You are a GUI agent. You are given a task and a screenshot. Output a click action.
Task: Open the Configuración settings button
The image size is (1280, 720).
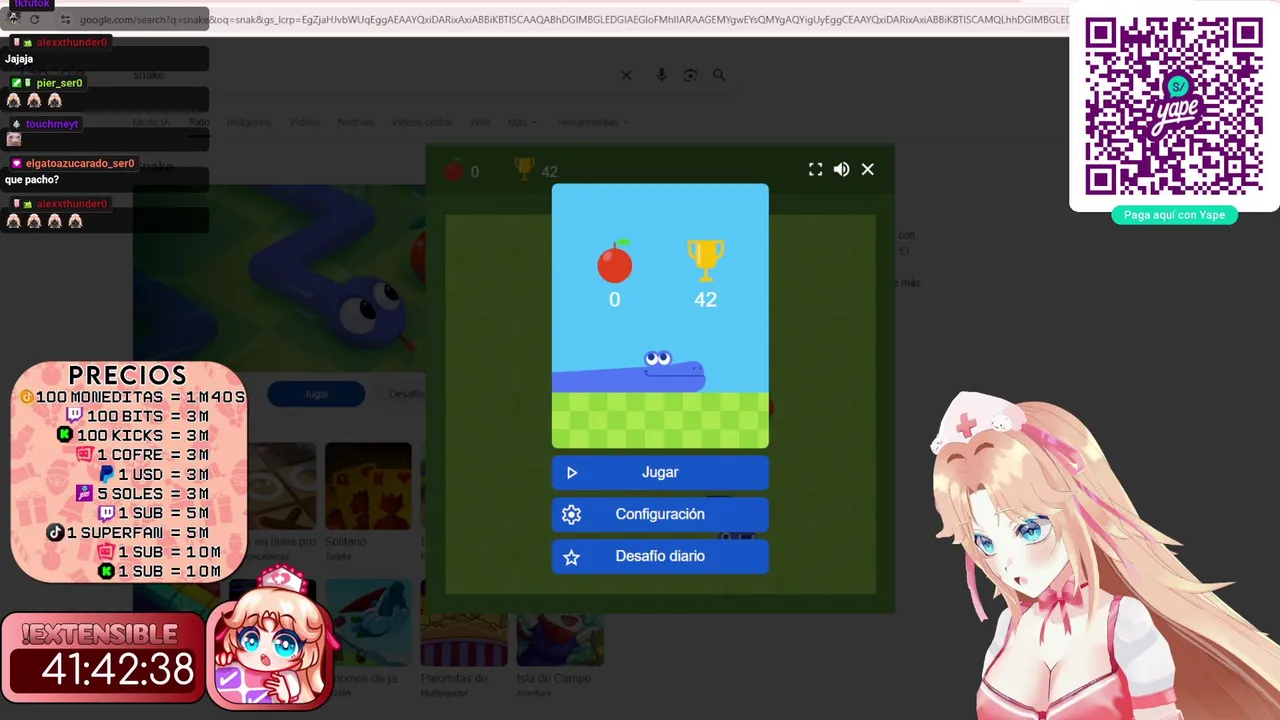660,514
